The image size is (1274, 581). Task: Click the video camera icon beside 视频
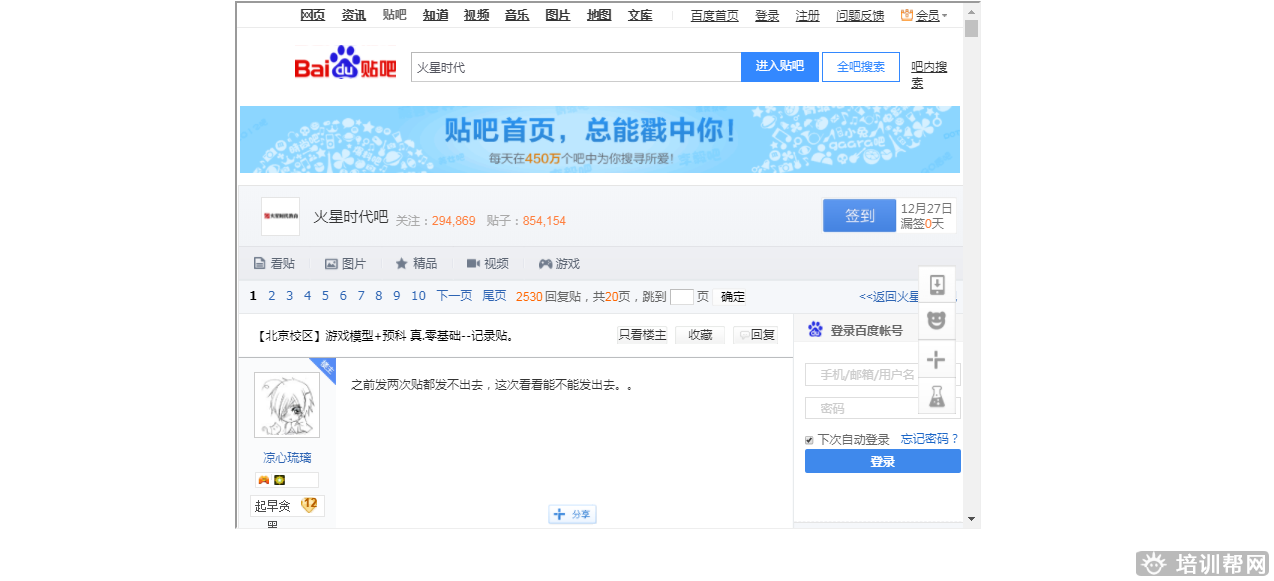point(473,263)
